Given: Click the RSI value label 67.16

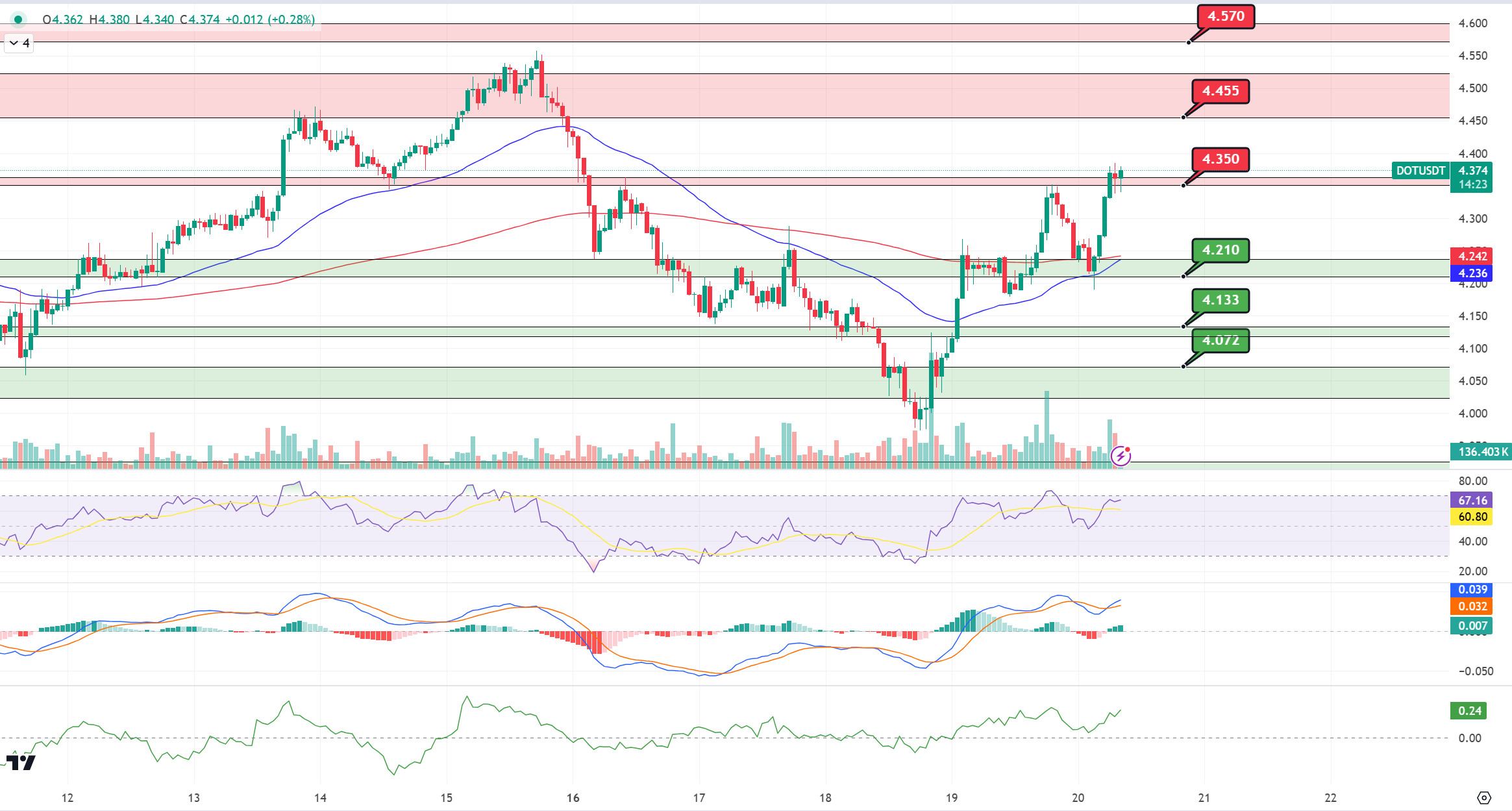Looking at the screenshot, I should click(1471, 500).
